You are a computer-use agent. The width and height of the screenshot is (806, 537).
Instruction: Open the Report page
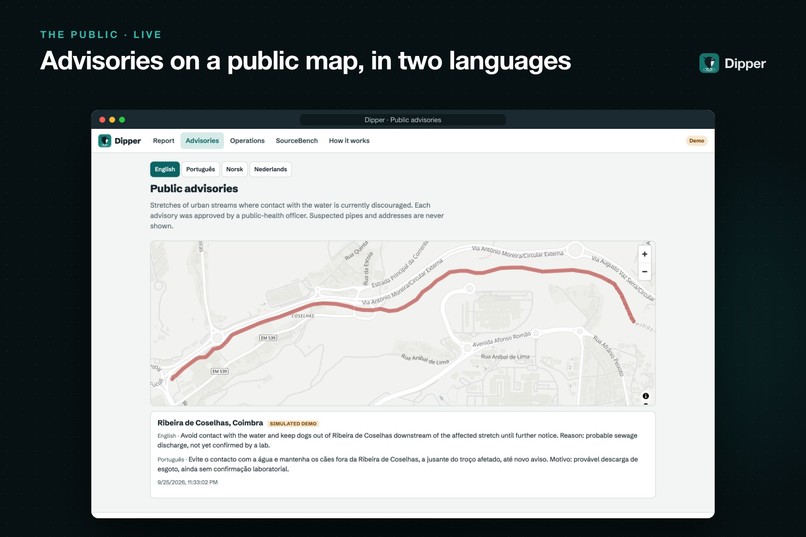[x=163, y=141]
